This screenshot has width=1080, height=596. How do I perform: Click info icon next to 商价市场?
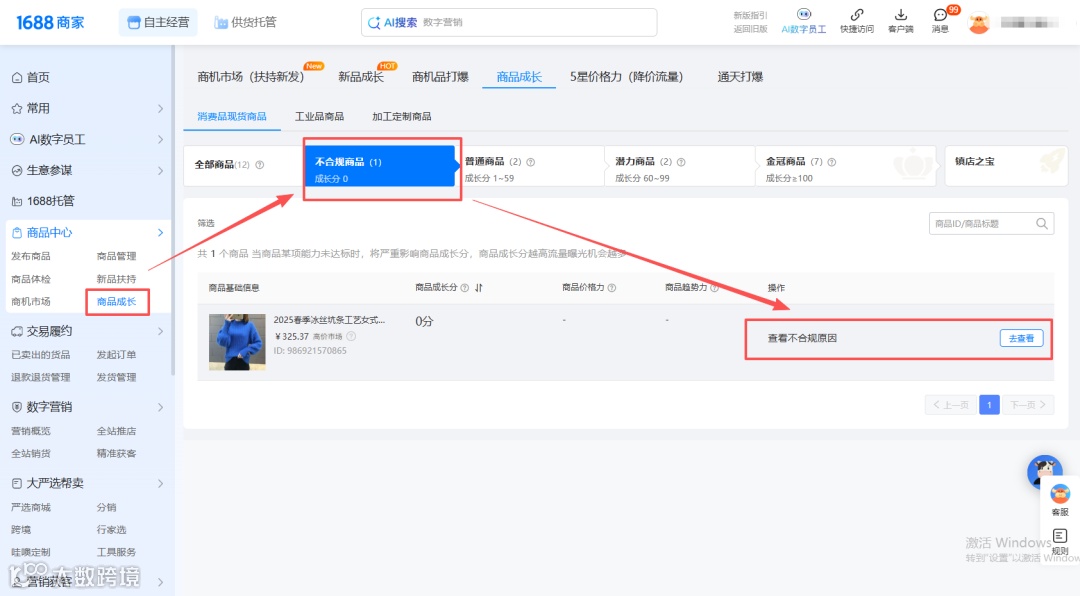coord(351,336)
